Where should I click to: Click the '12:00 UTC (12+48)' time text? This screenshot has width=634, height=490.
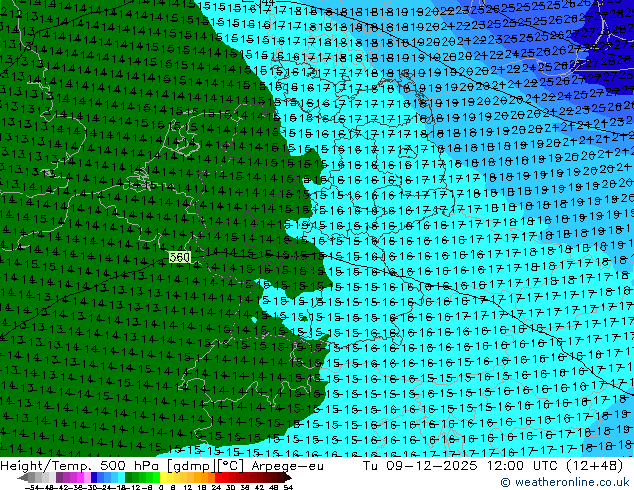click(x=555, y=466)
